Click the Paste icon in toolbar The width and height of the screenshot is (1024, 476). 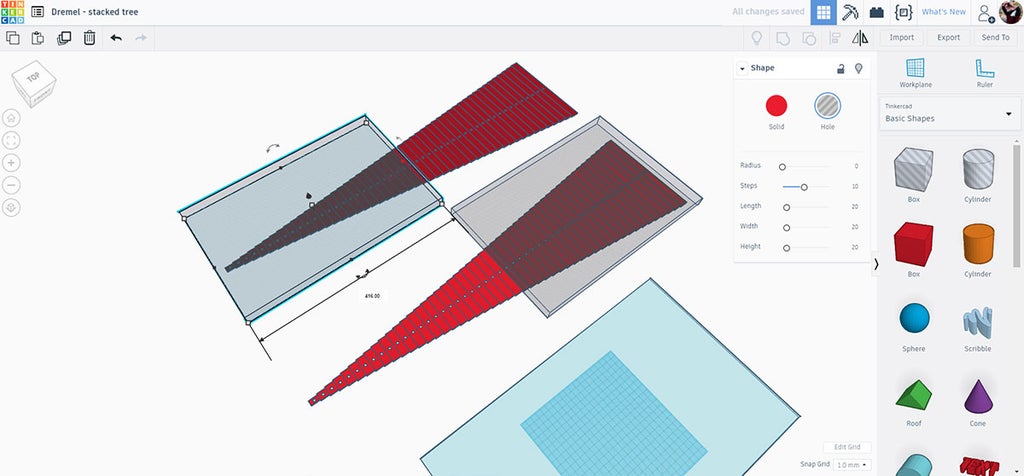coord(38,38)
